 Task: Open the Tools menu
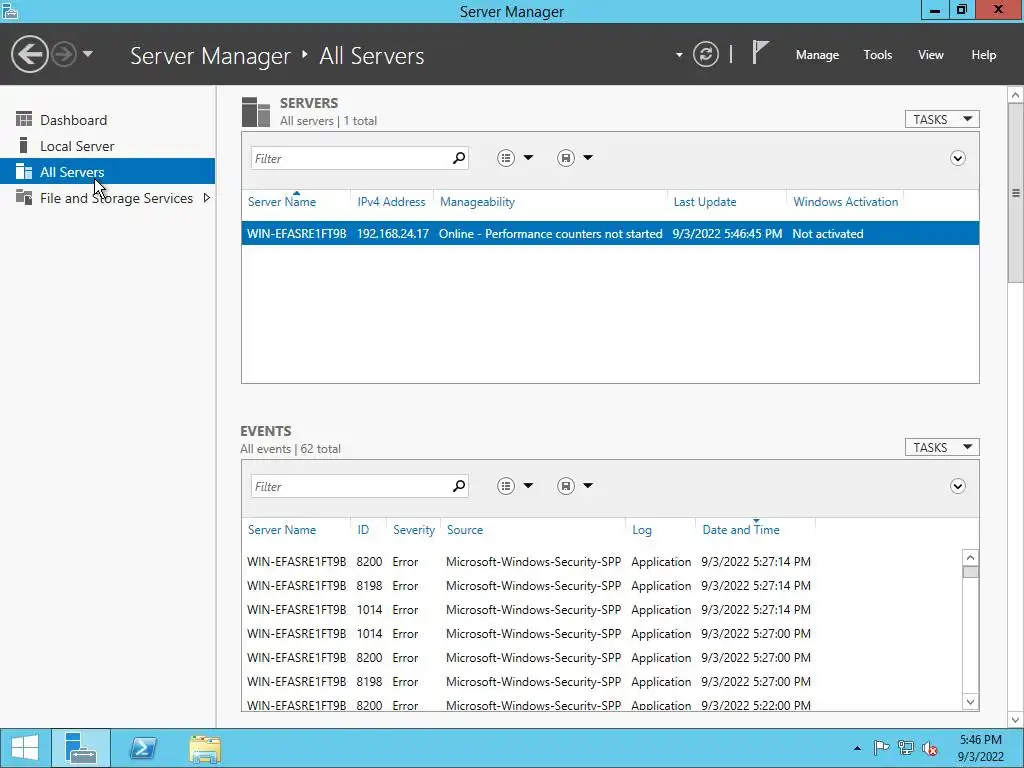coord(878,55)
